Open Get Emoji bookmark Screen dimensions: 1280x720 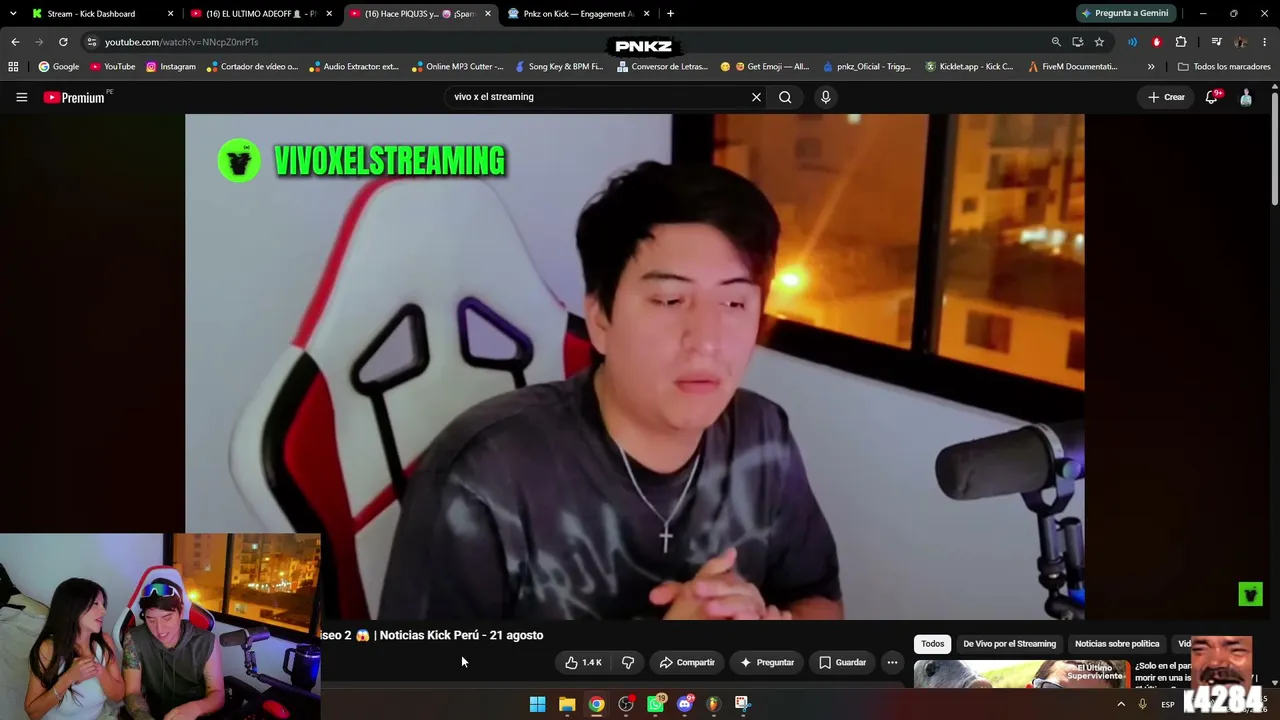tap(764, 67)
